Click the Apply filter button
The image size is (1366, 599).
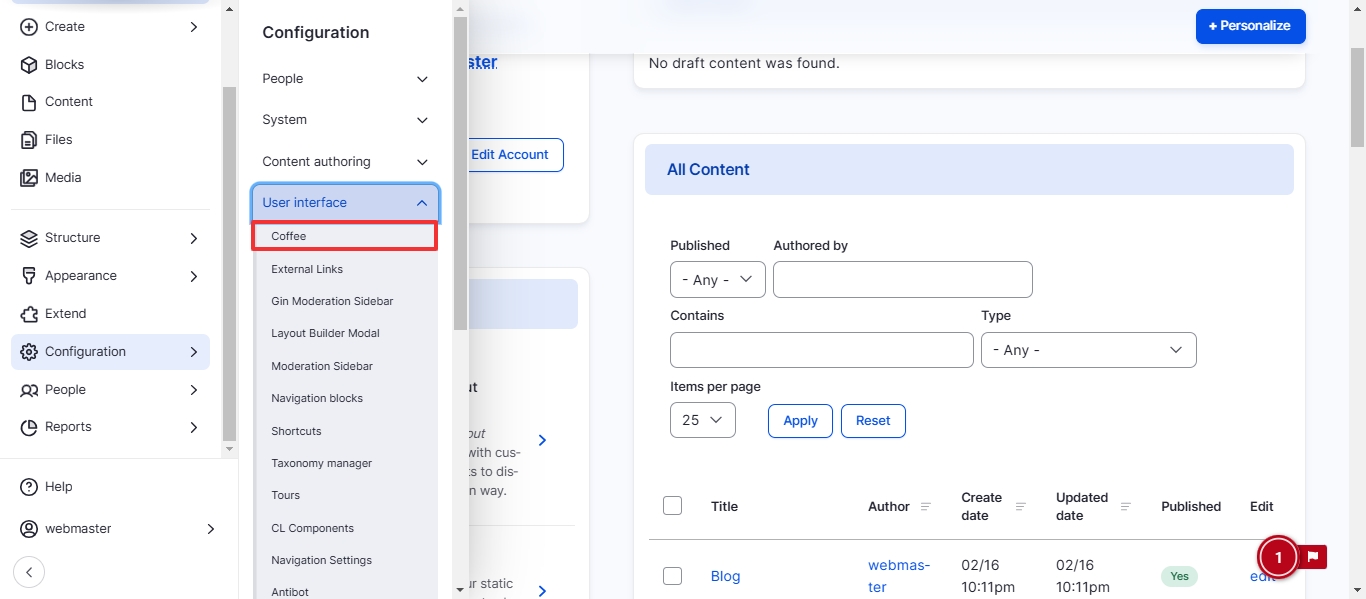coord(800,421)
